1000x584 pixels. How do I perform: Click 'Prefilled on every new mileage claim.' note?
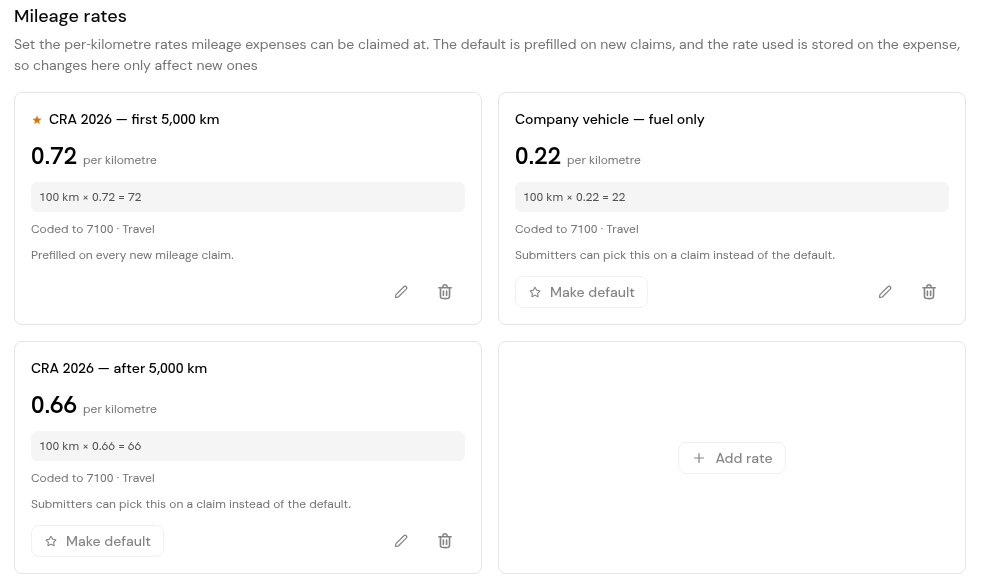(x=133, y=255)
